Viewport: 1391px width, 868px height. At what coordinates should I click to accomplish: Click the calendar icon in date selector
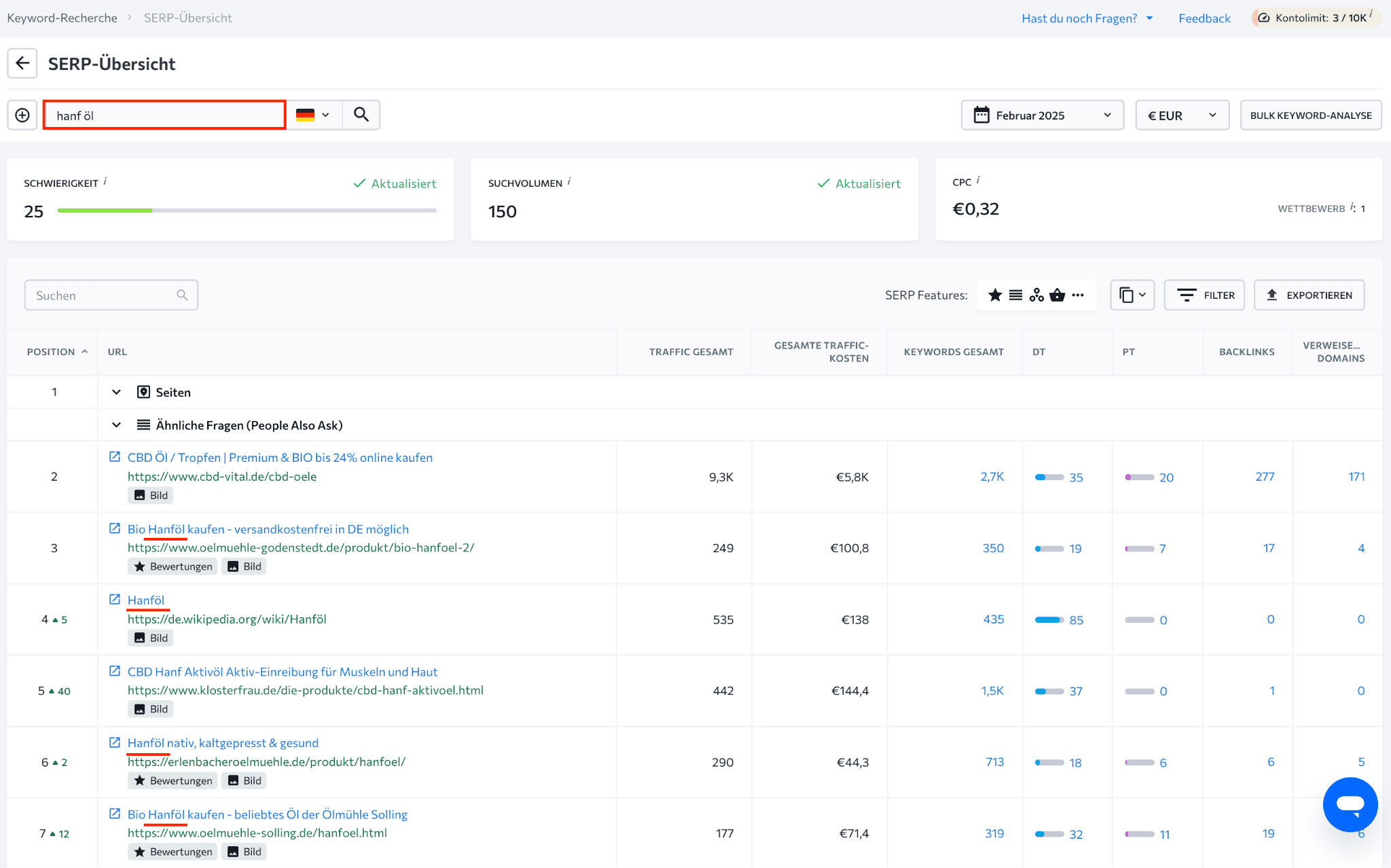click(x=981, y=115)
